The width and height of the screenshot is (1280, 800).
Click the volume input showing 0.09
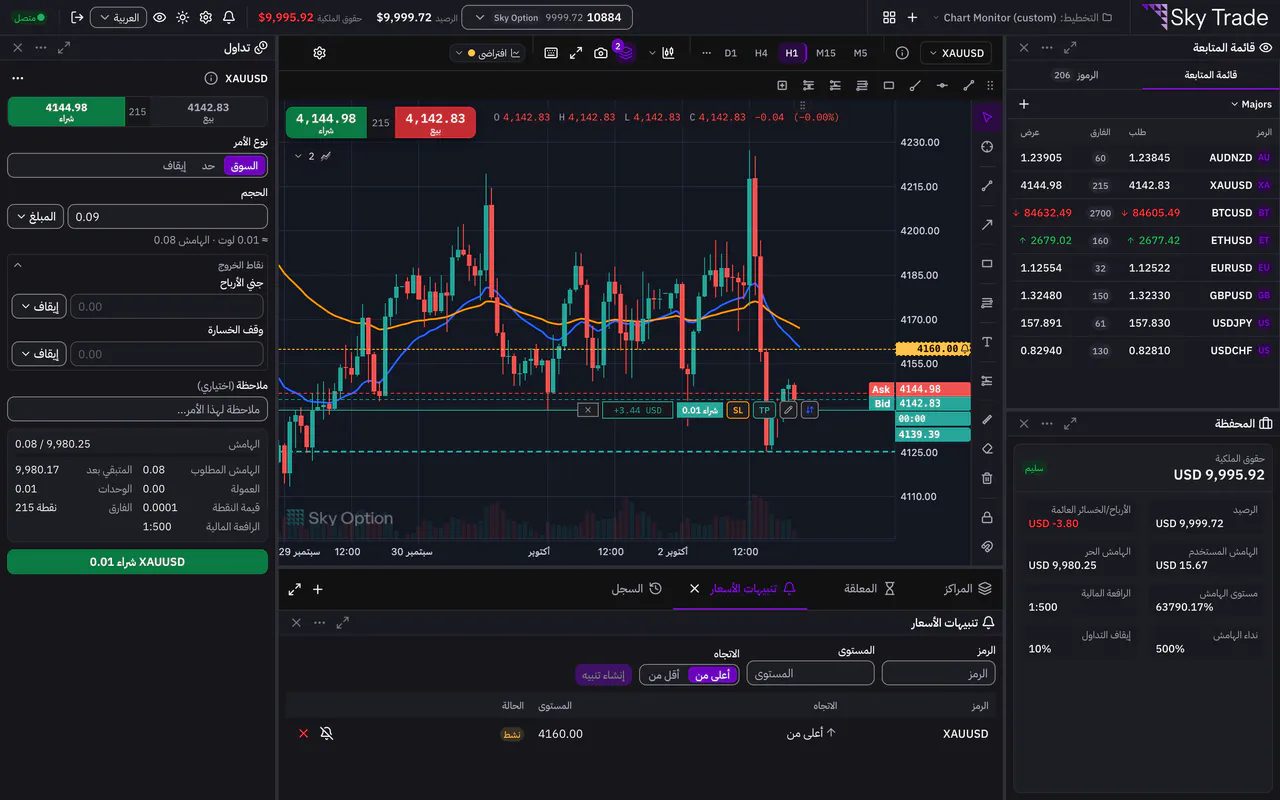168,216
